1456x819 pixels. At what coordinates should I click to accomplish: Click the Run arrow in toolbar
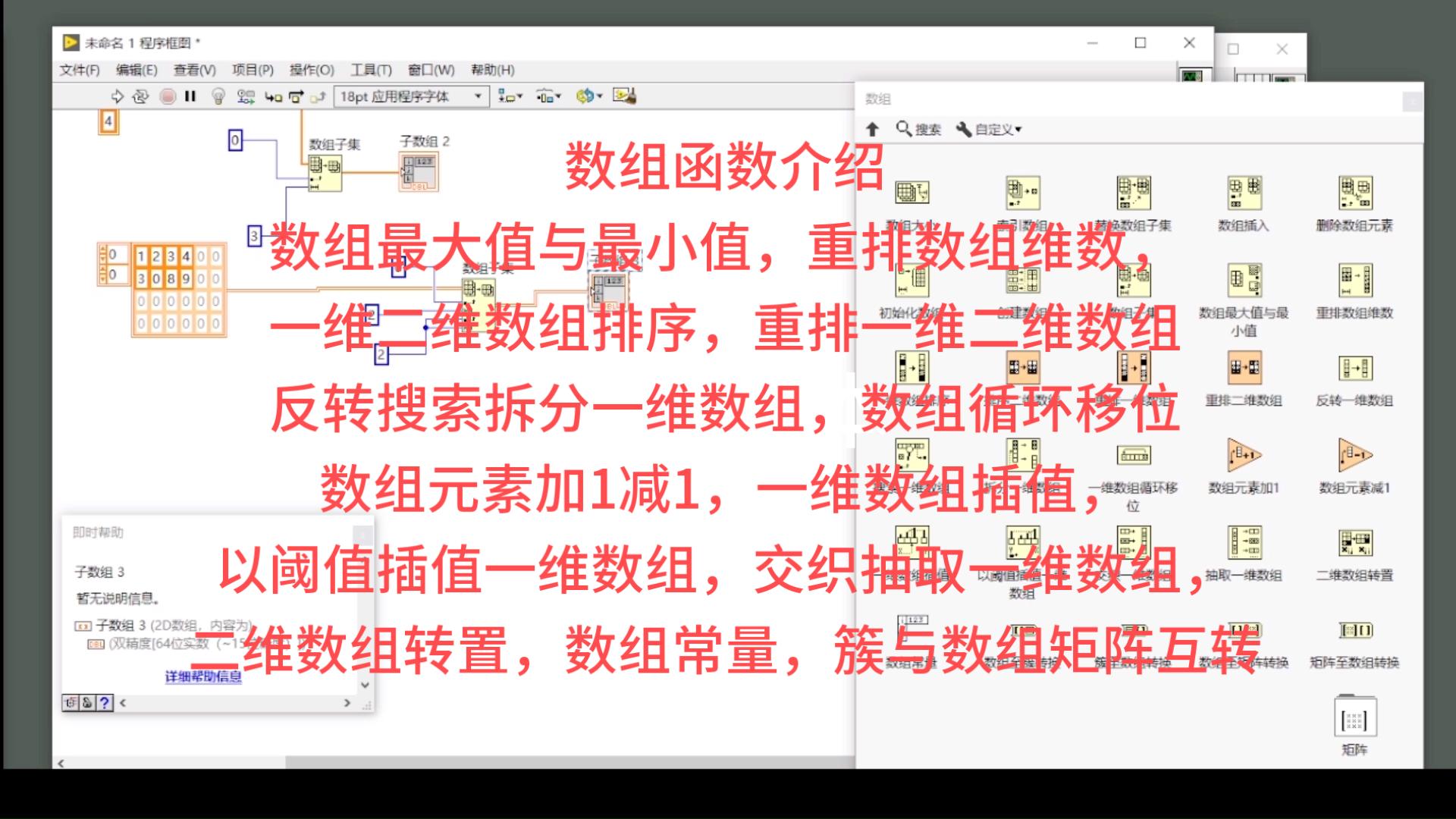click(x=117, y=96)
